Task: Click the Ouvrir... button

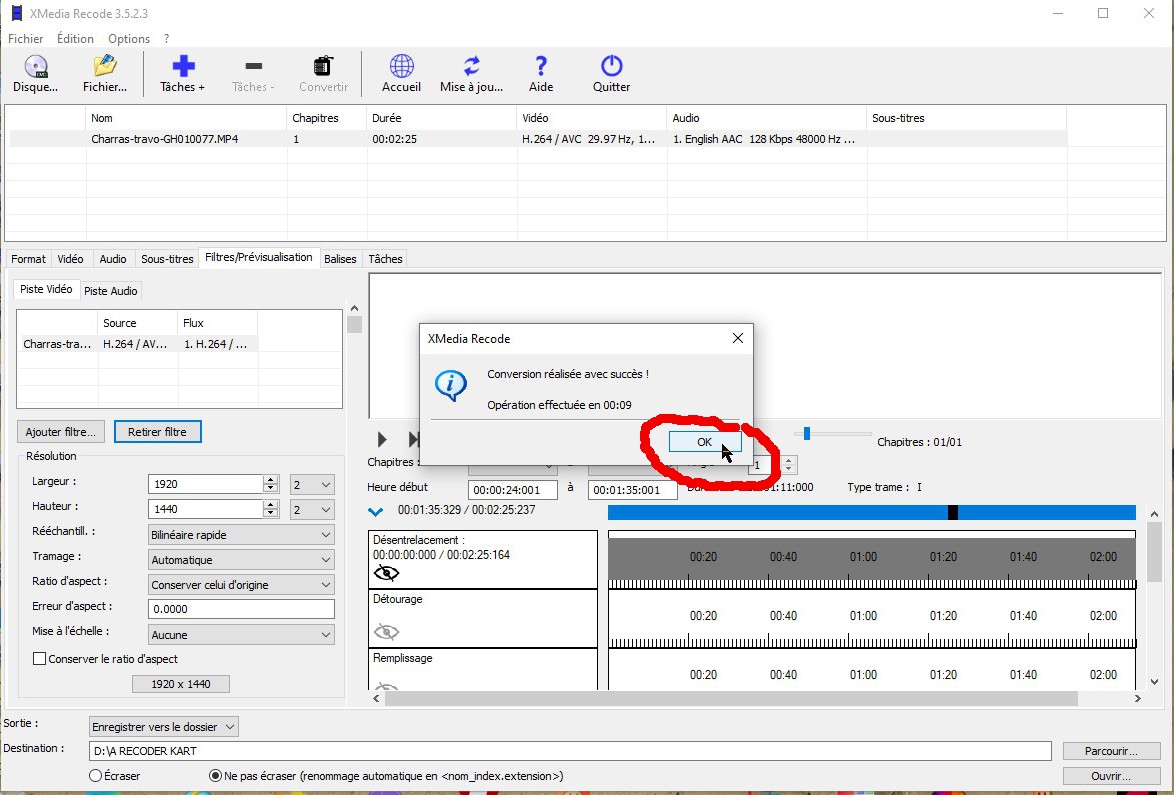Action: coord(1111,776)
